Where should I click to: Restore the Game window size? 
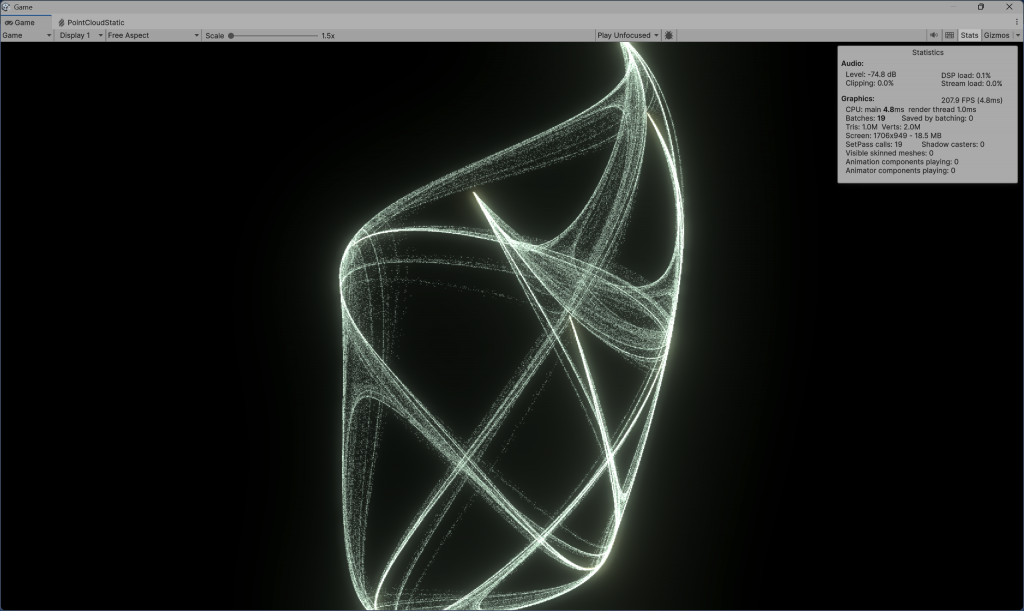[x=980, y=7]
